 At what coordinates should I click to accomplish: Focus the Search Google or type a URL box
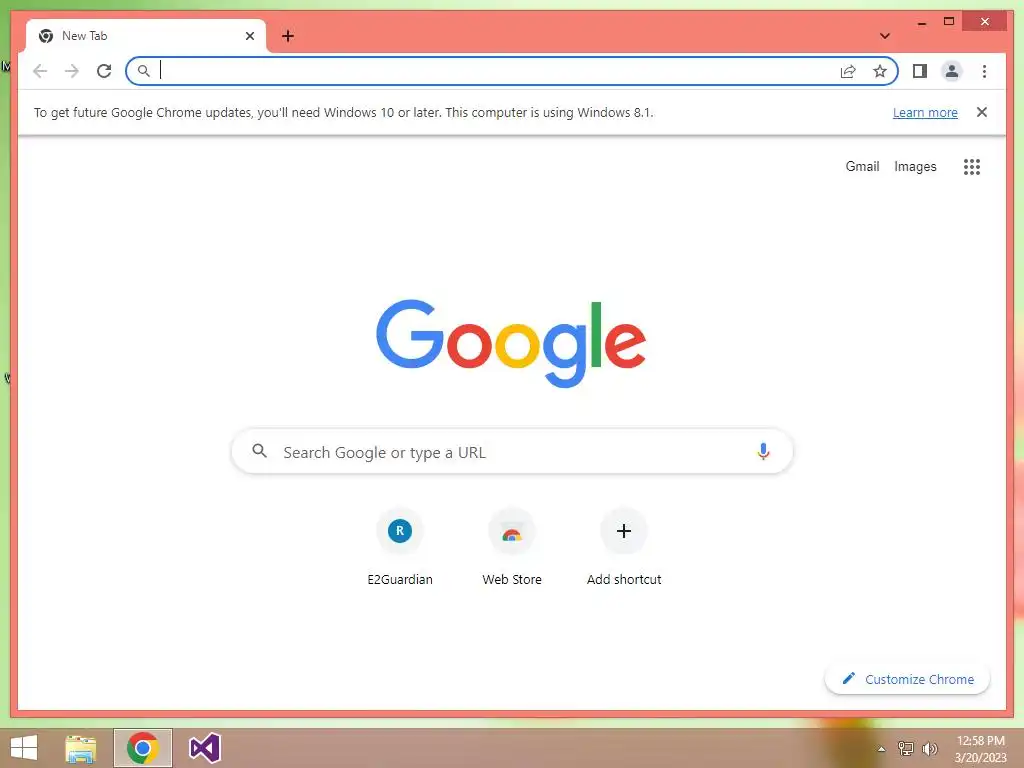click(x=512, y=451)
